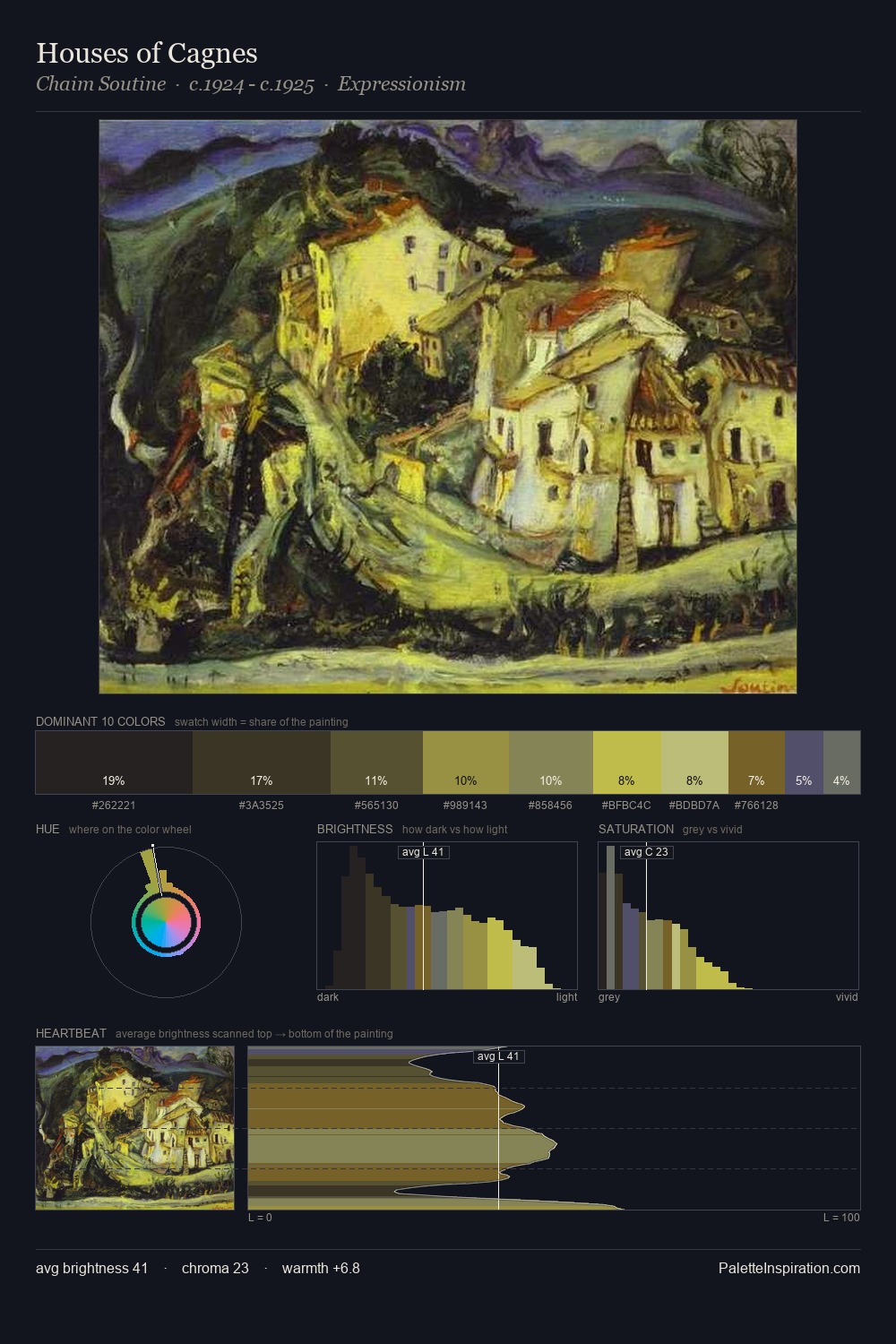
Task: Click the style label 'Expressionism'
Action: pyautogui.click(x=401, y=84)
